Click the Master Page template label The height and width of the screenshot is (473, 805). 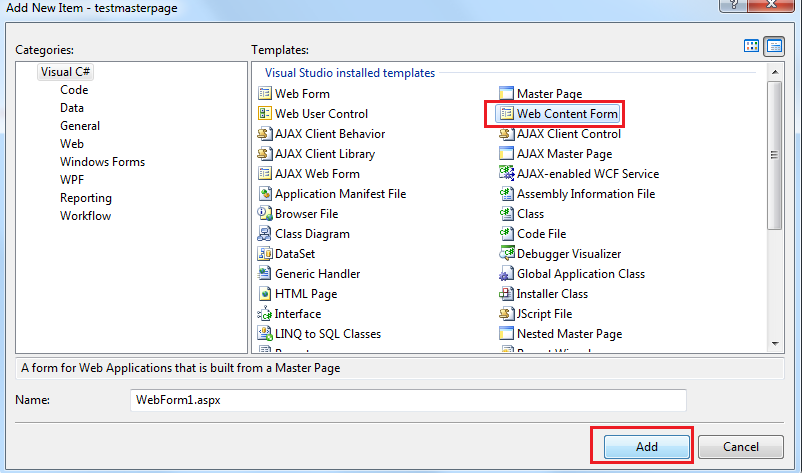tap(549, 94)
